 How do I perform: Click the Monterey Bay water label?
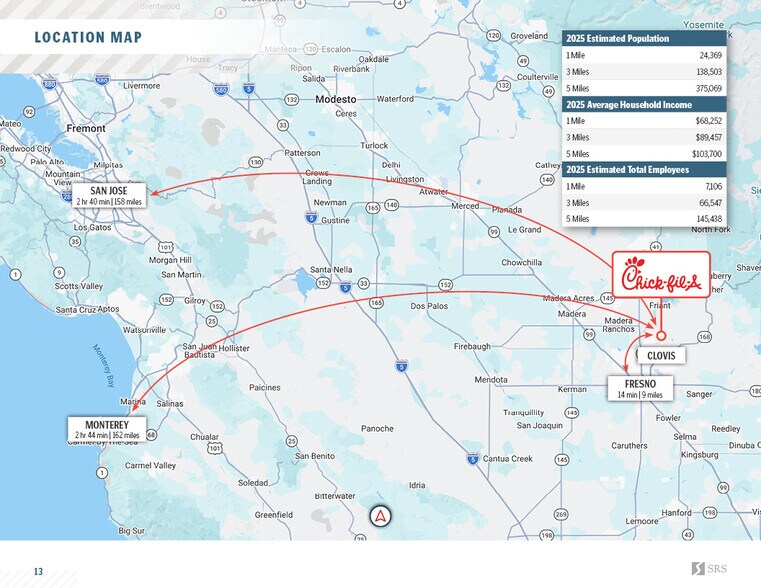click(106, 367)
